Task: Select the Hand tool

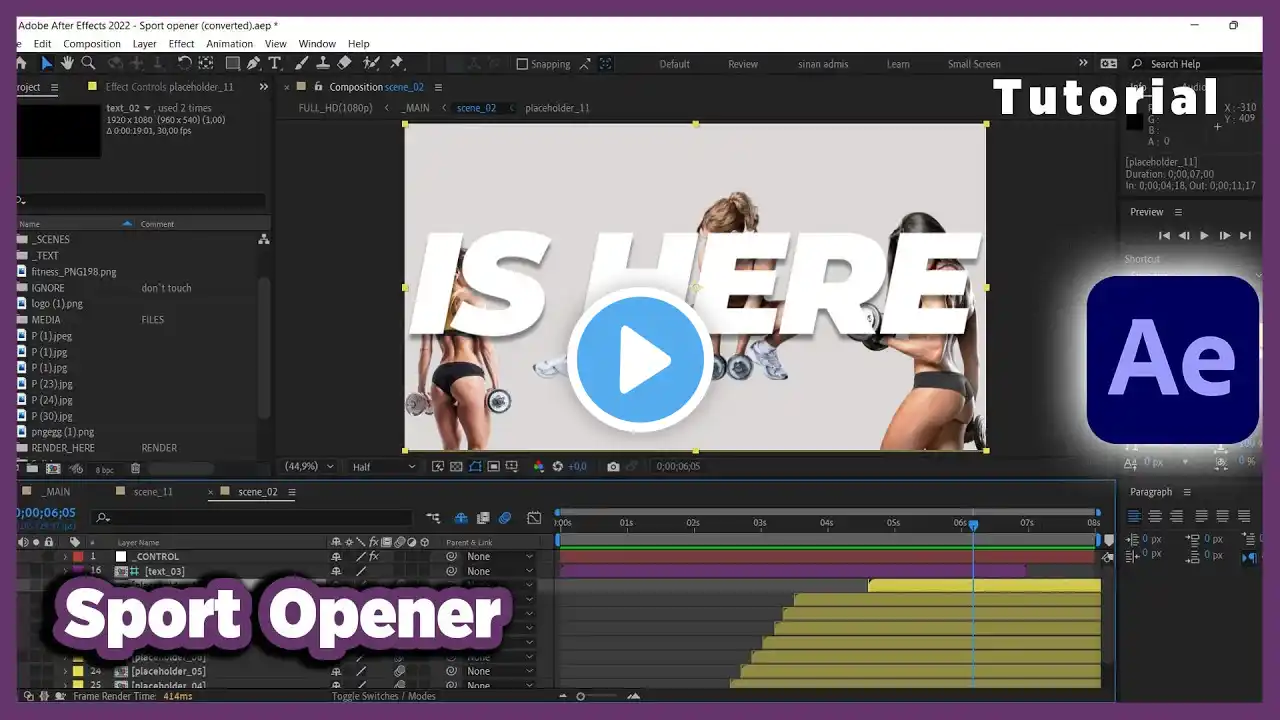Action: tap(67, 63)
